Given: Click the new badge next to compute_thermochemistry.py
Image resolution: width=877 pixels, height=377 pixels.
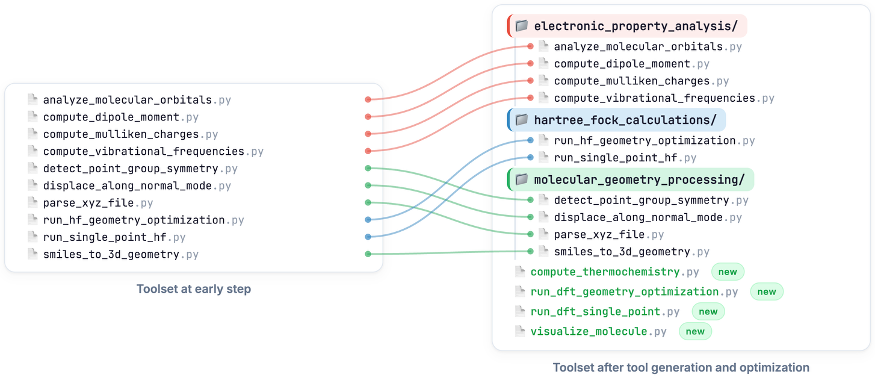Looking at the screenshot, I should pos(728,272).
